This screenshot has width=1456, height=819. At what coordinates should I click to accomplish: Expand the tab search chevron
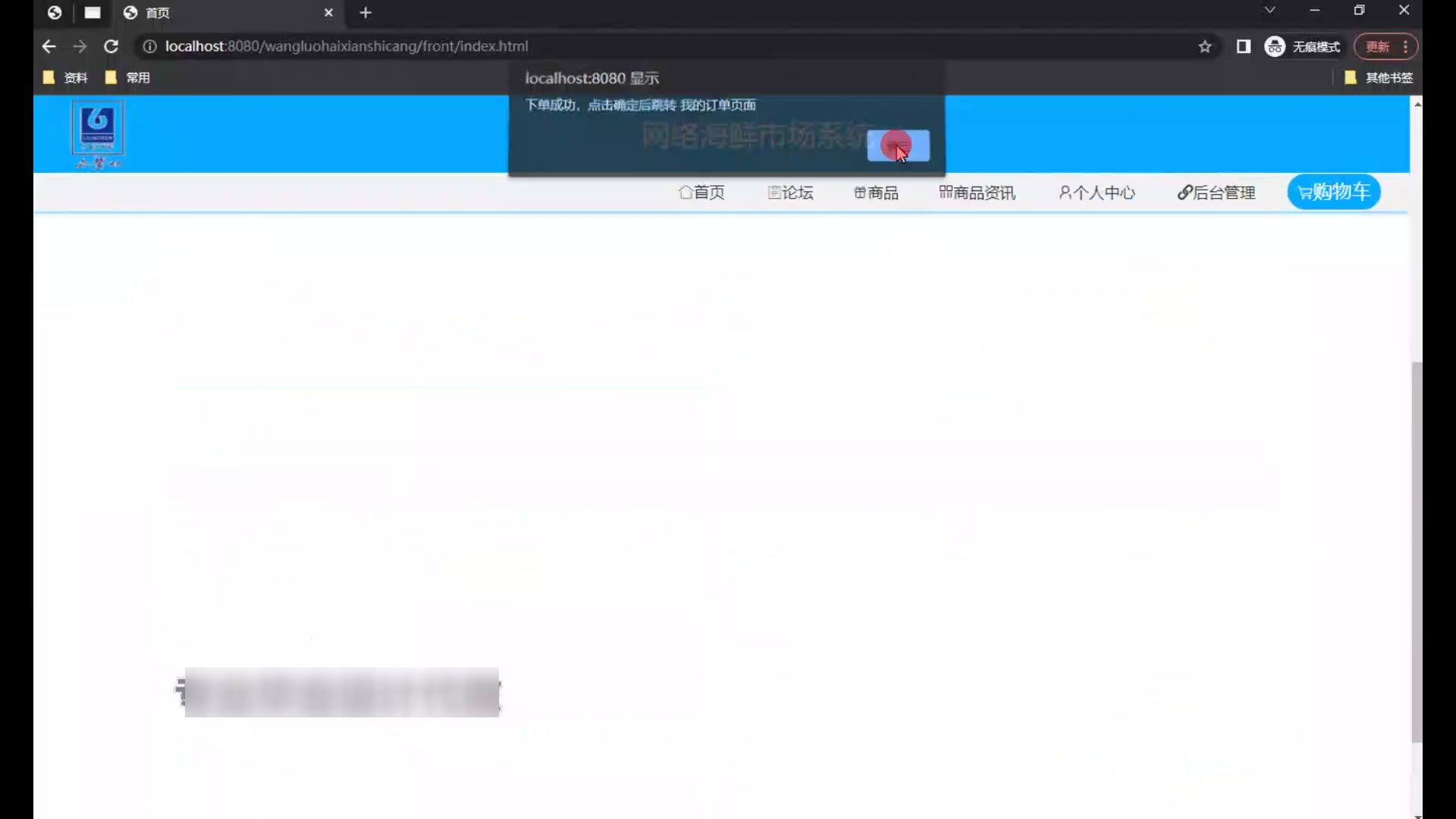1269,11
